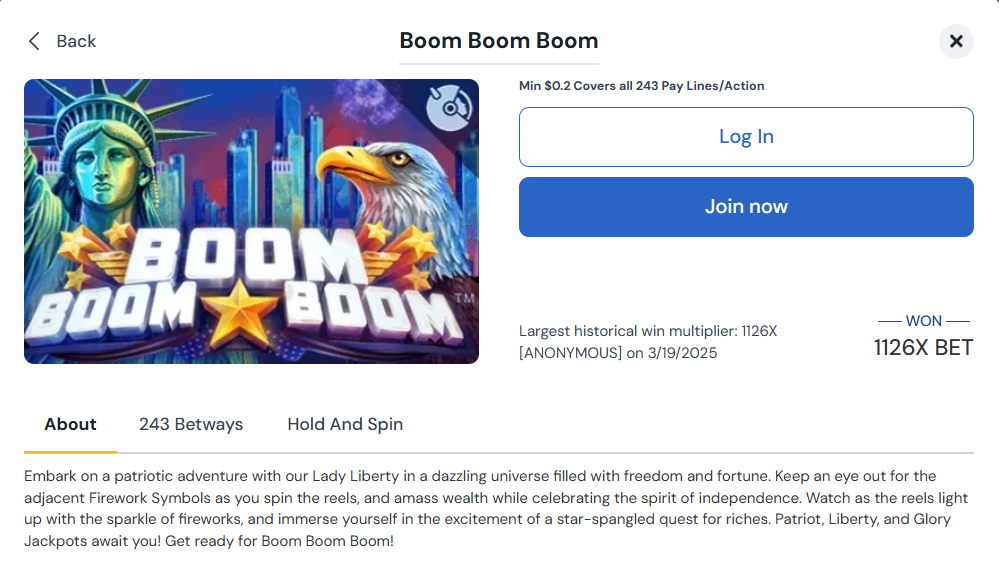Image resolution: width=999 pixels, height=569 pixels.
Task: Close the Boom Boom Boom game dialog
Action: (956, 41)
